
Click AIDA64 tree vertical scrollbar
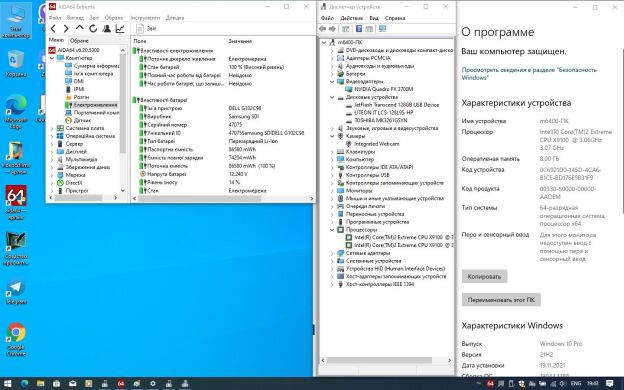coord(123,103)
